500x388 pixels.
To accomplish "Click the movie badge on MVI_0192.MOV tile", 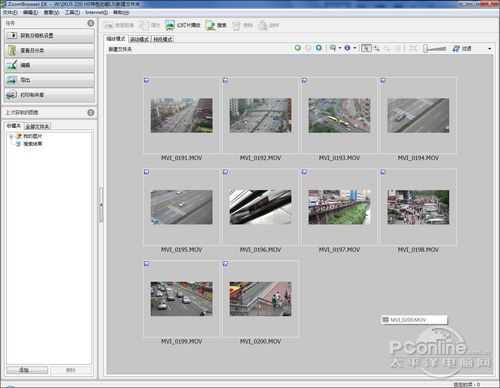I will point(226,80).
